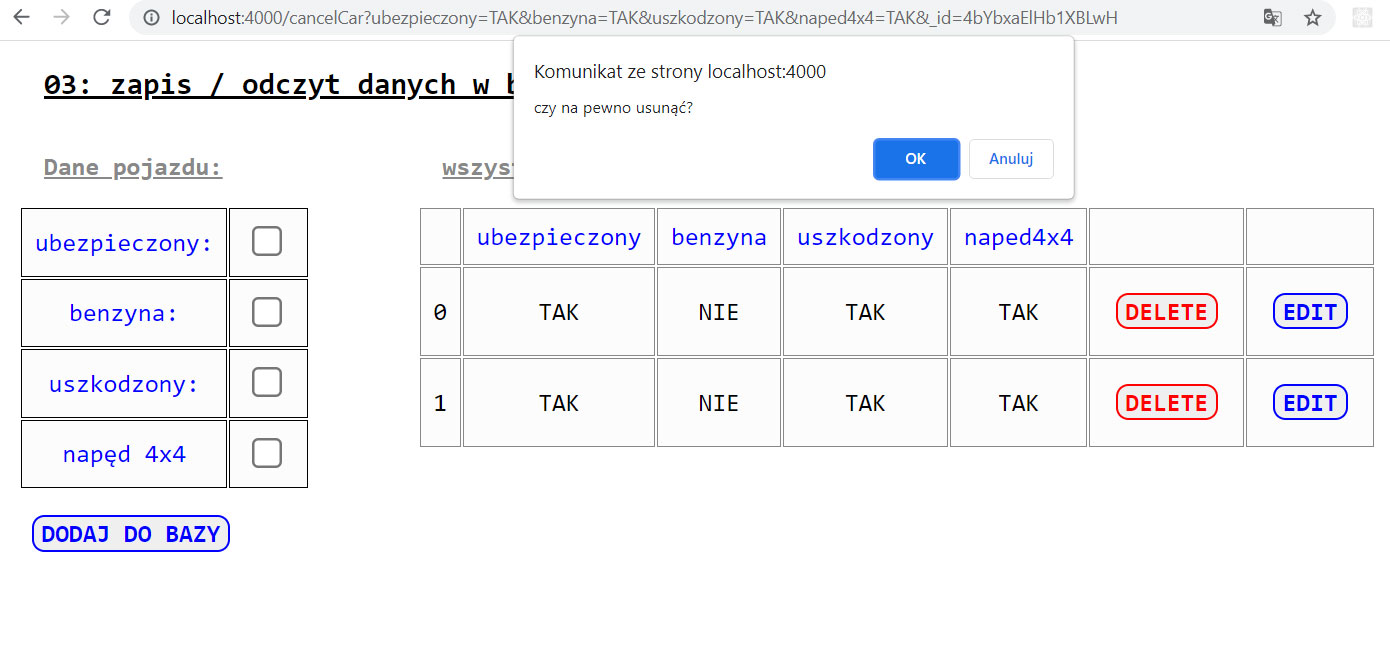Click the ubezpieczony column header
Image resolution: width=1390 pixels, height=652 pixels.
coord(558,237)
